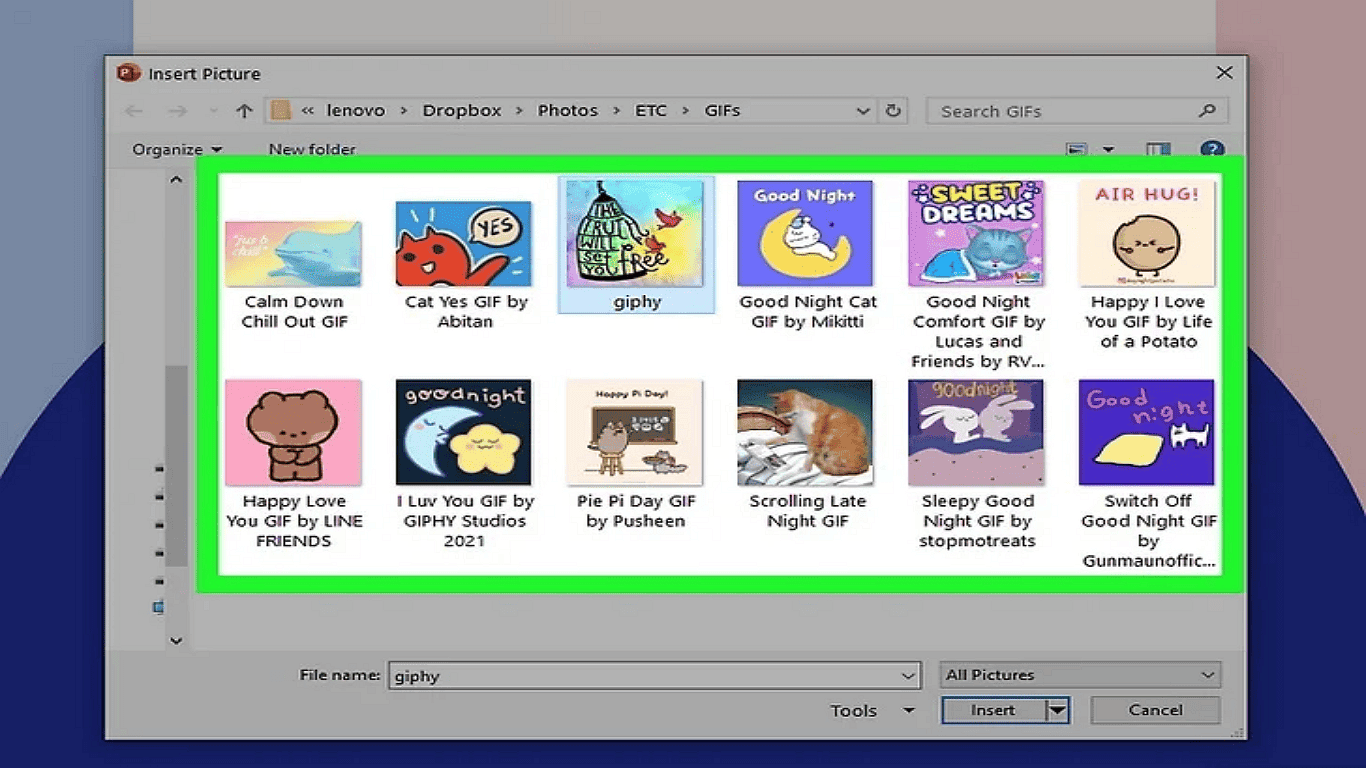Open the help question mark icon
1366x768 pixels.
point(1212,150)
